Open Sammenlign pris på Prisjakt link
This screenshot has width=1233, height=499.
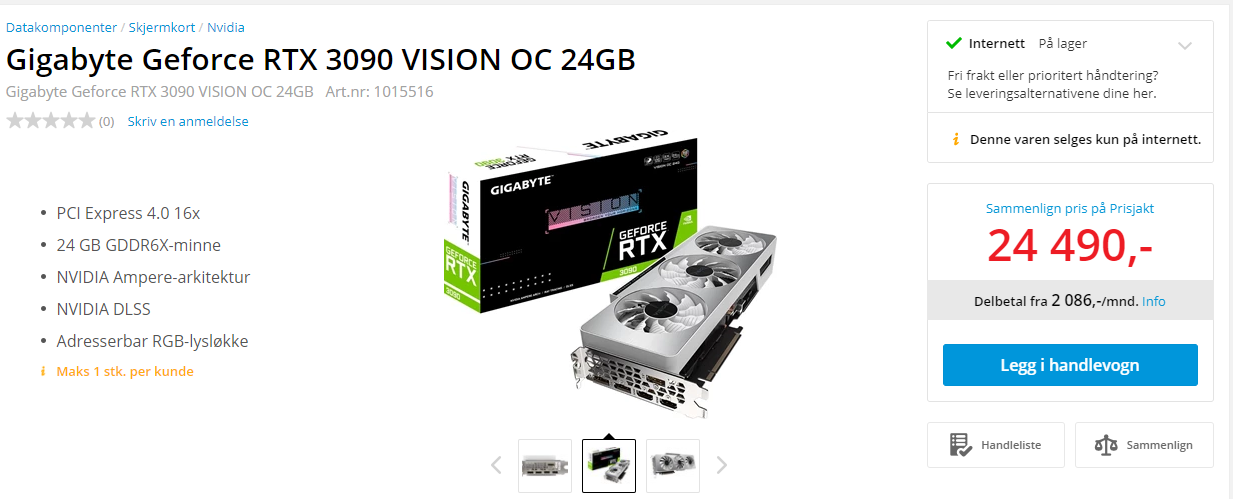1070,209
